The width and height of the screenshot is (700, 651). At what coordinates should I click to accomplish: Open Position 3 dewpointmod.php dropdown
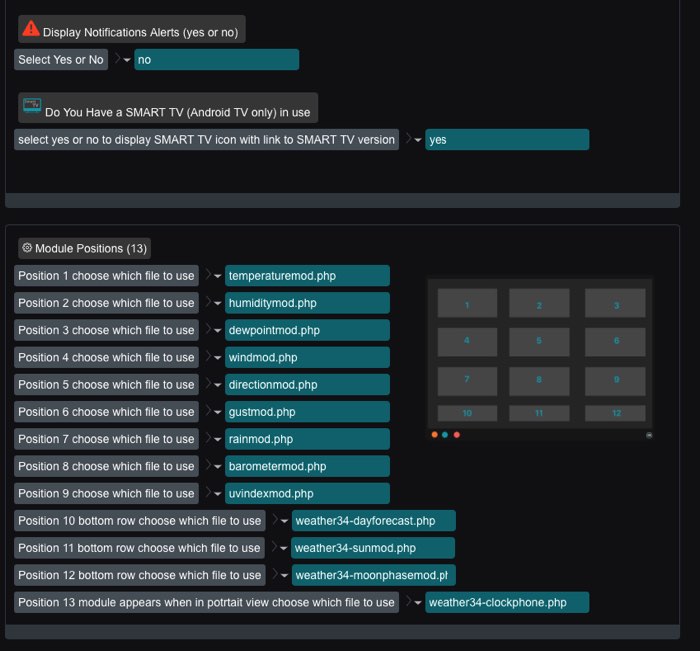coord(307,330)
